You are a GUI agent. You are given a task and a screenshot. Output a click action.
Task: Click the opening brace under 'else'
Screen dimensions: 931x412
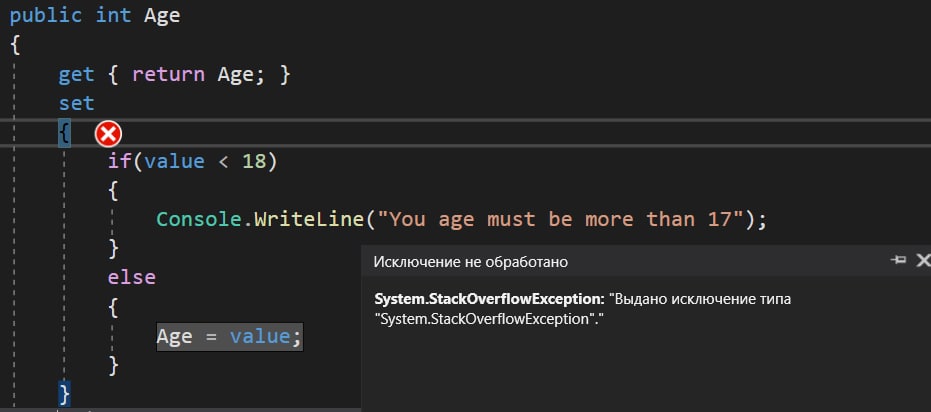pyautogui.click(x=113, y=308)
